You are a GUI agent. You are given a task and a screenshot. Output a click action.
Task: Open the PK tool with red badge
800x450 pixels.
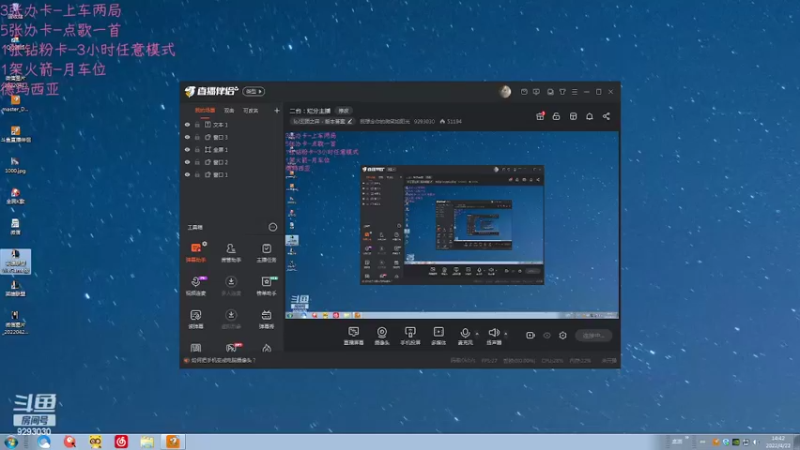(x=231, y=348)
